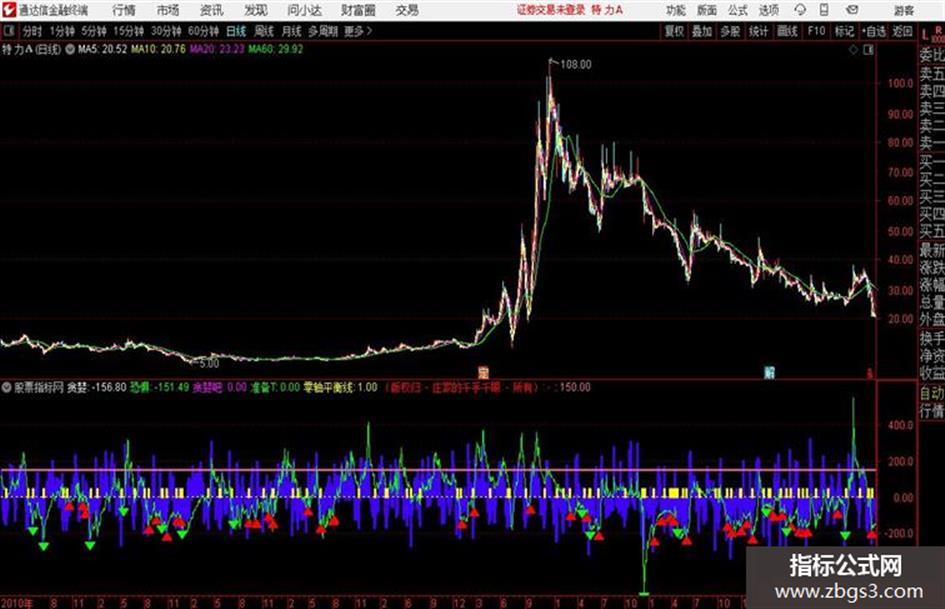Click the 画线 drawing button

click(787, 31)
